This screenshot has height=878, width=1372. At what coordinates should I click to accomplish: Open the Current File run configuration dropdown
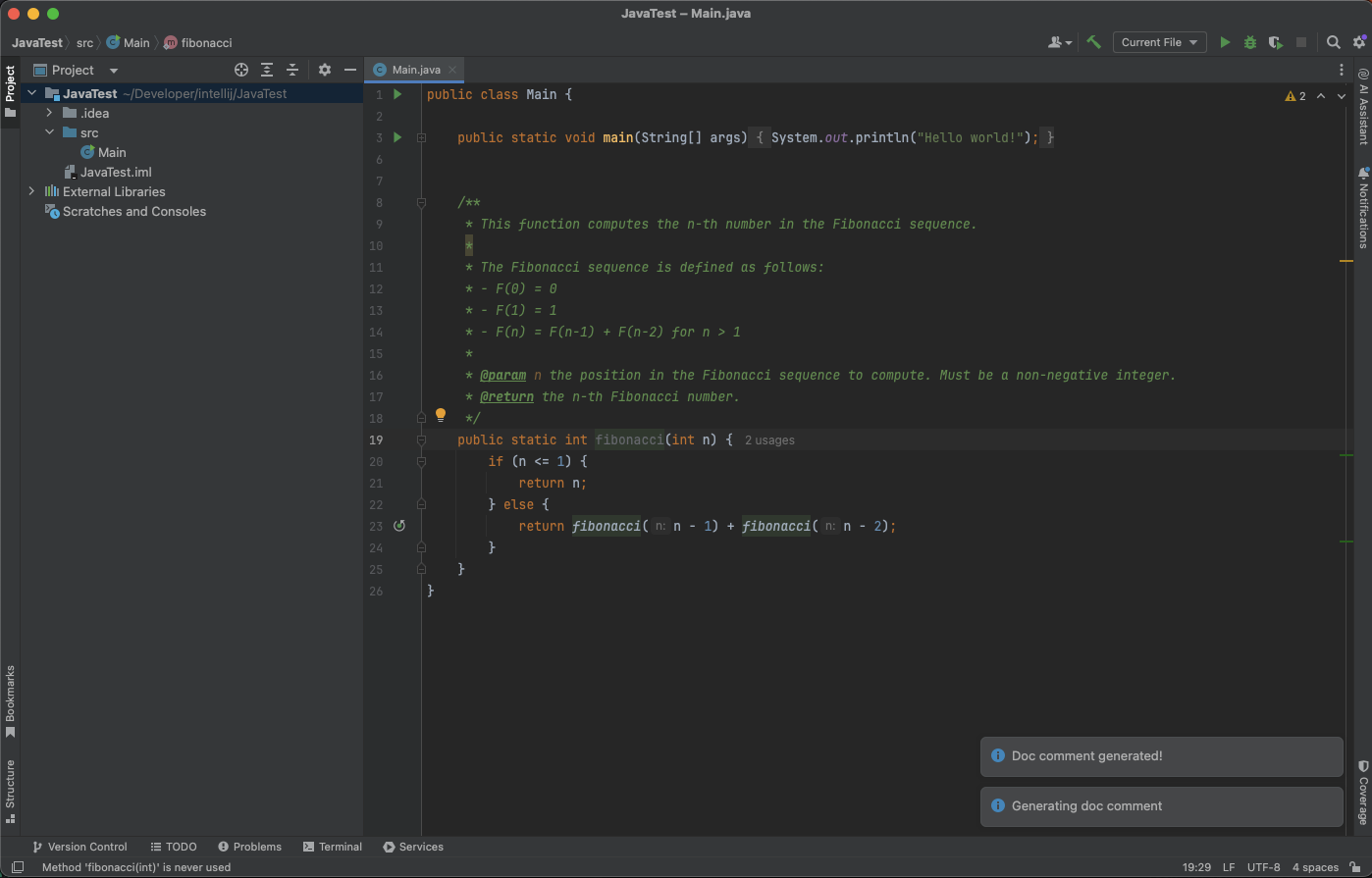(x=1159, y=42)
